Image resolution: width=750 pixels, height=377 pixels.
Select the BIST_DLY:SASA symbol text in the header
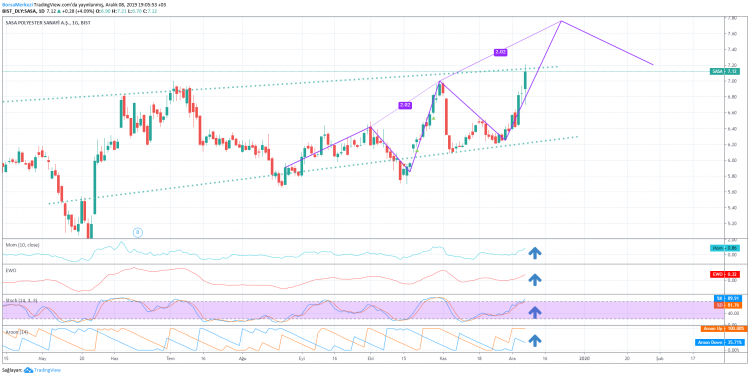[x=18, y=10]
